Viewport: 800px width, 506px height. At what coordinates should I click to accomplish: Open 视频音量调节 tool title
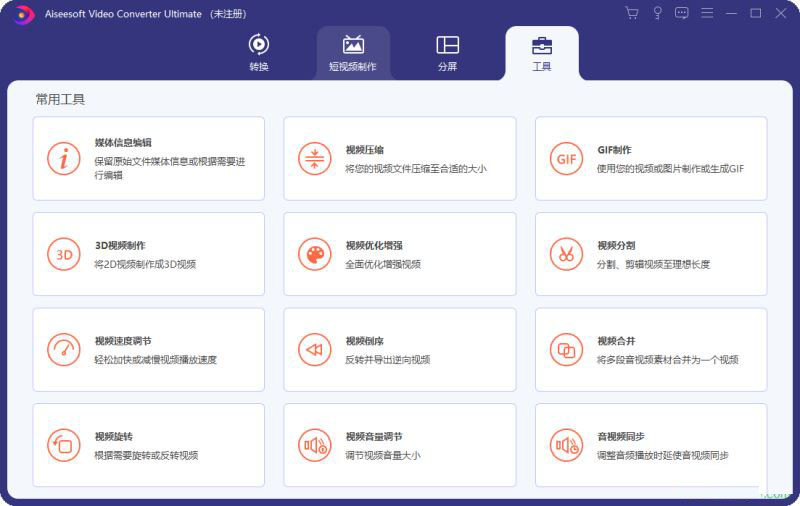point(374,436)
